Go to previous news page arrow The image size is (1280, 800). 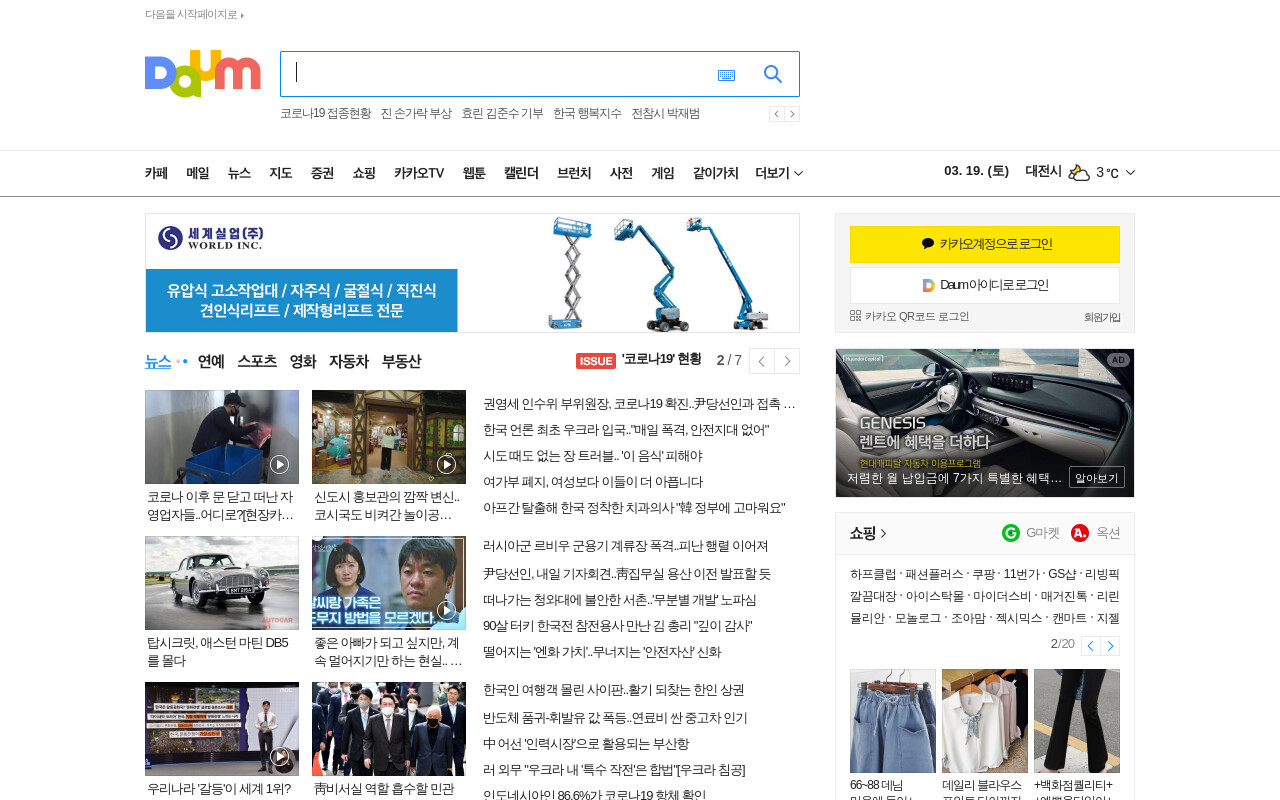click(762, 361)
